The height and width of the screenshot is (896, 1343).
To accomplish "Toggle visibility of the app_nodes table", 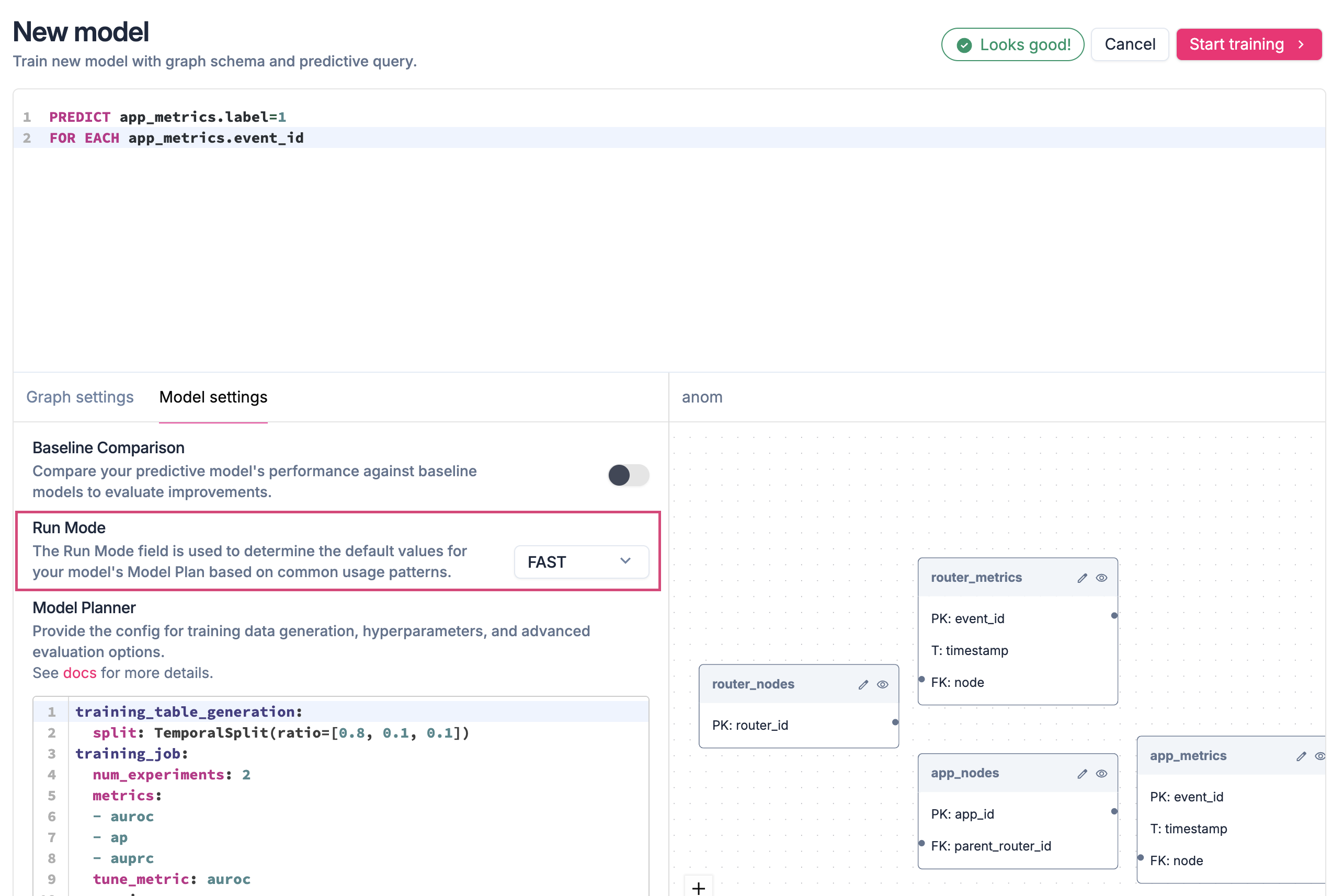I will pos(1101,774).
